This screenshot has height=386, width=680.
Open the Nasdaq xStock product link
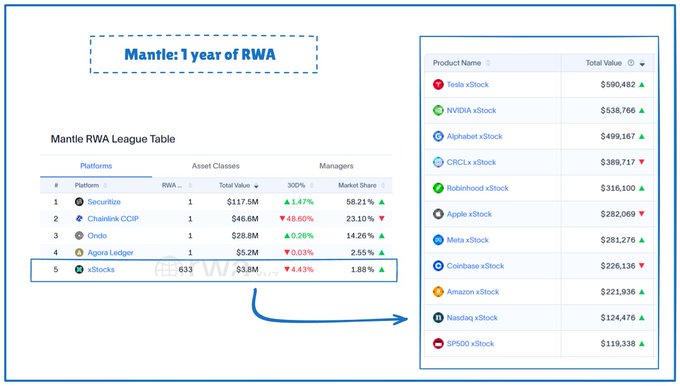472,317
